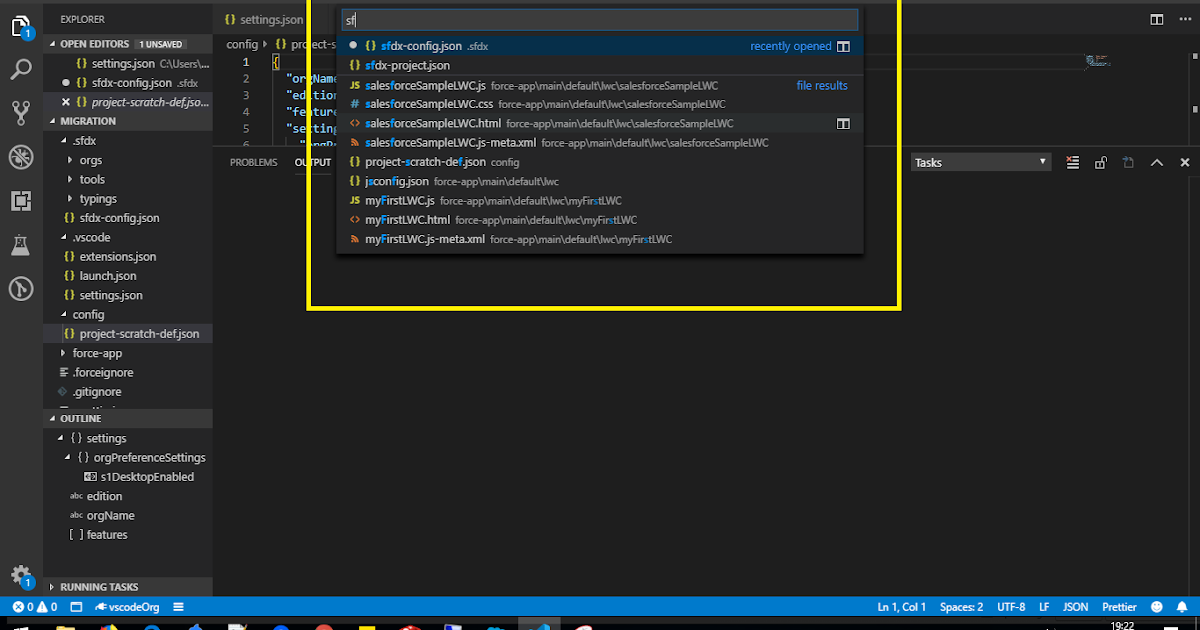
Task: Toggle the lock scrolling icon in Tasks panel
Action: (1101, 161)
